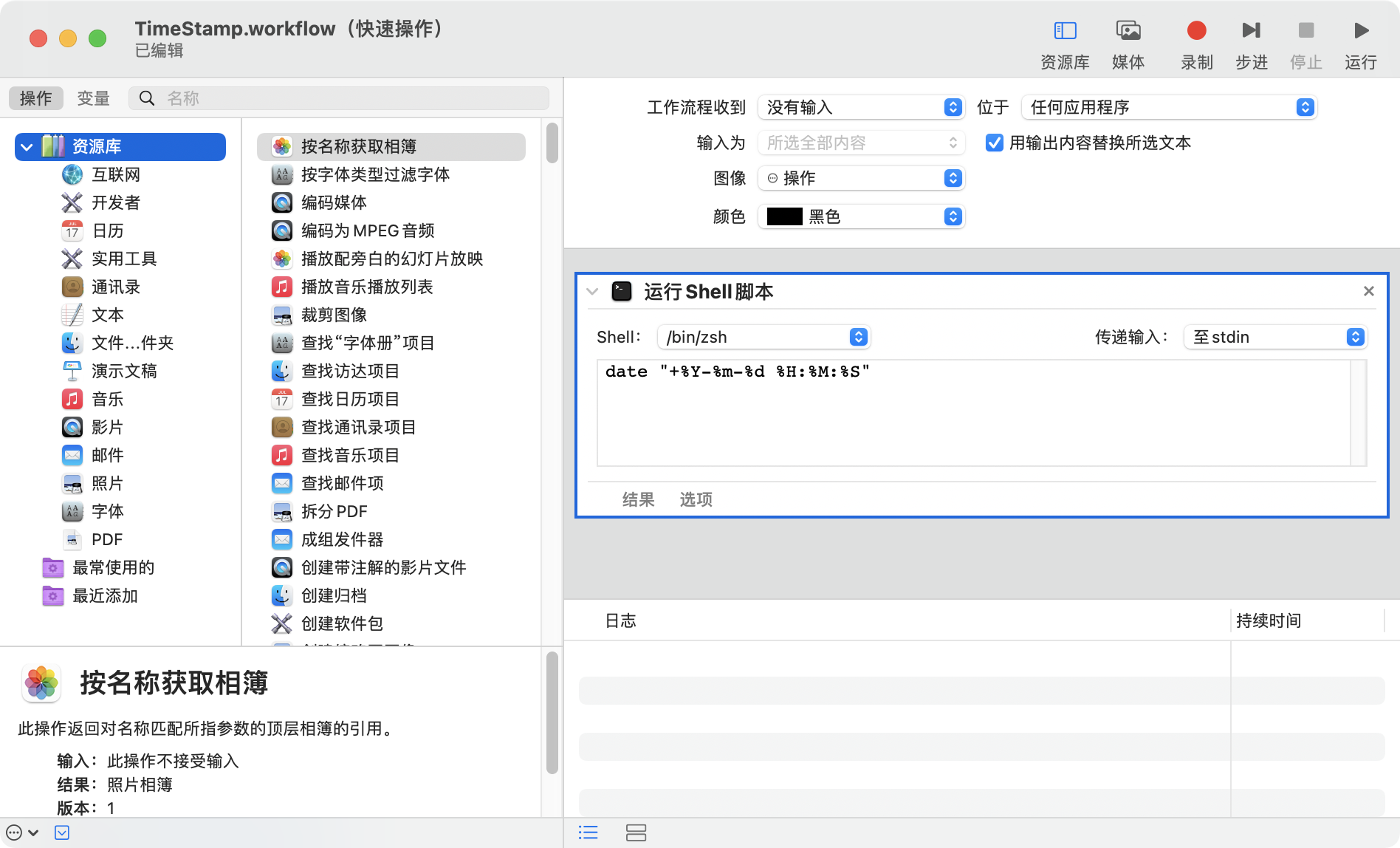This screenshot has height=848, width=1400.
Task: Select the 操作 tab
Action: click(x=35, y=98)
